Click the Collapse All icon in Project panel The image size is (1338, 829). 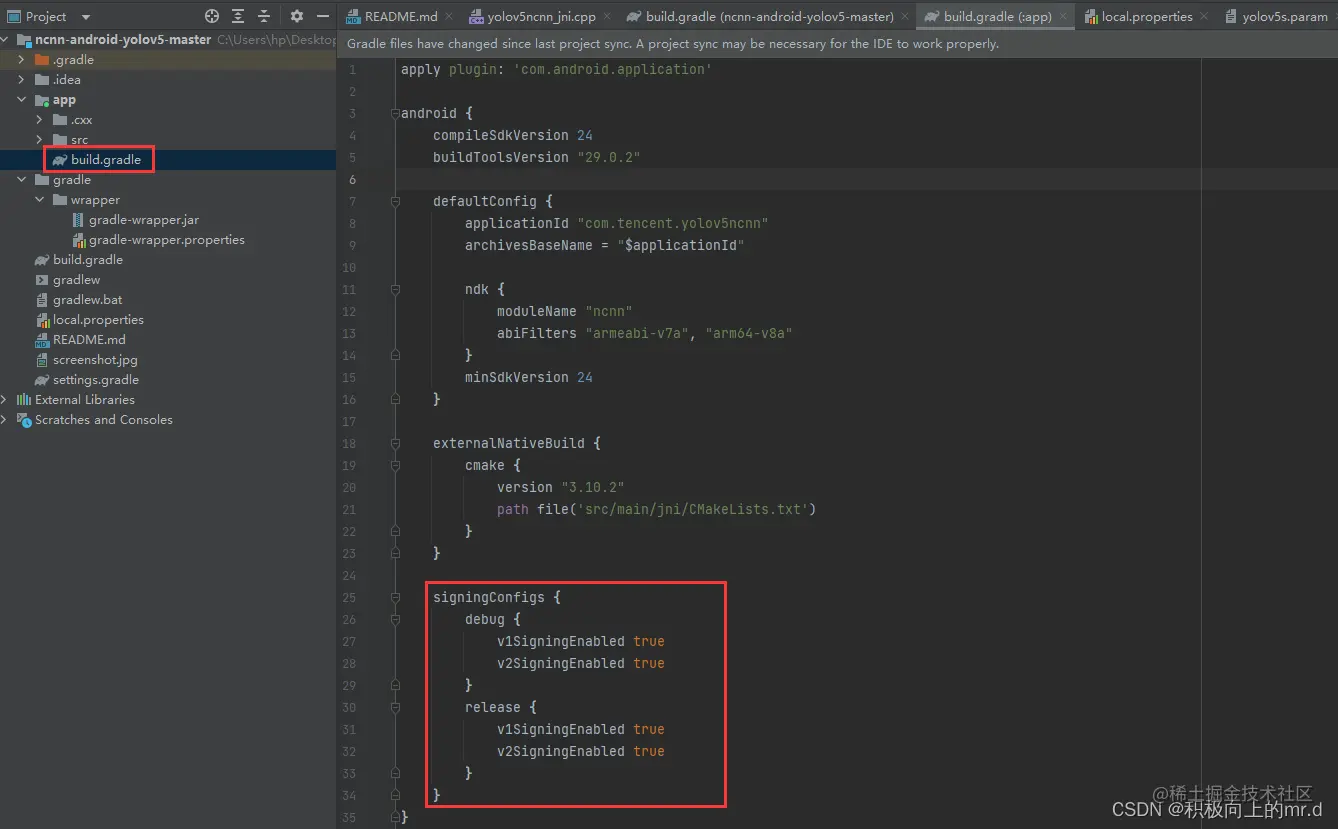(264, 16)
